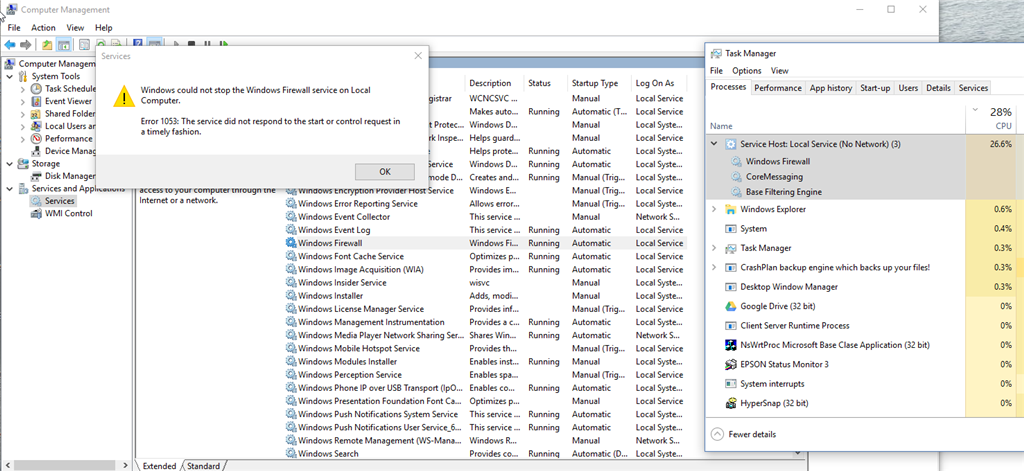Switch to the App history tab
Screen dimensions: 1024x471
831,88
